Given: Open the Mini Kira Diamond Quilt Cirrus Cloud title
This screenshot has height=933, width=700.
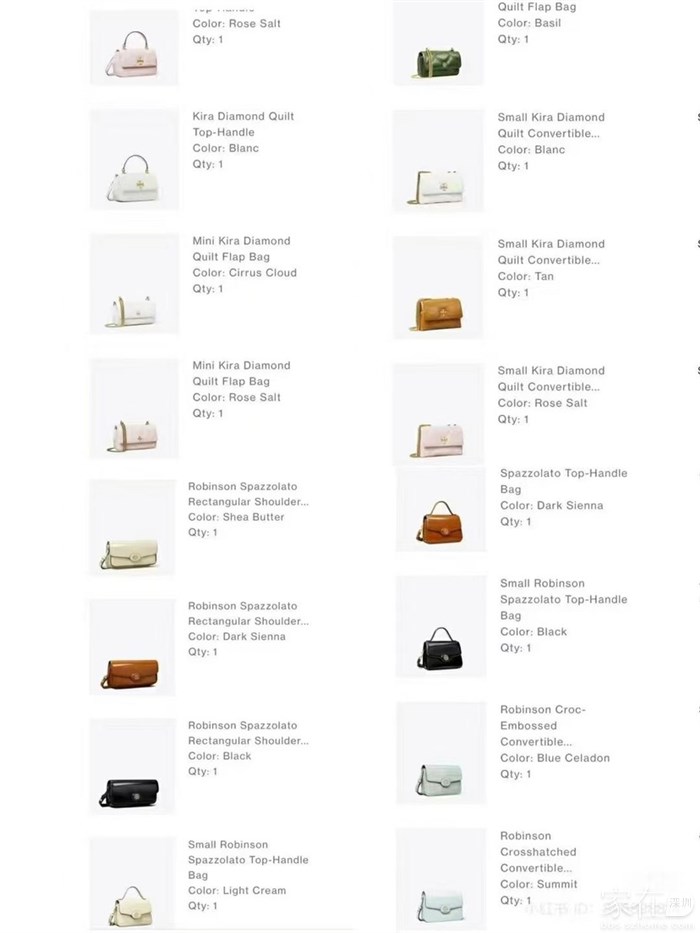Looking at the screenshot, I should (241, 249).
